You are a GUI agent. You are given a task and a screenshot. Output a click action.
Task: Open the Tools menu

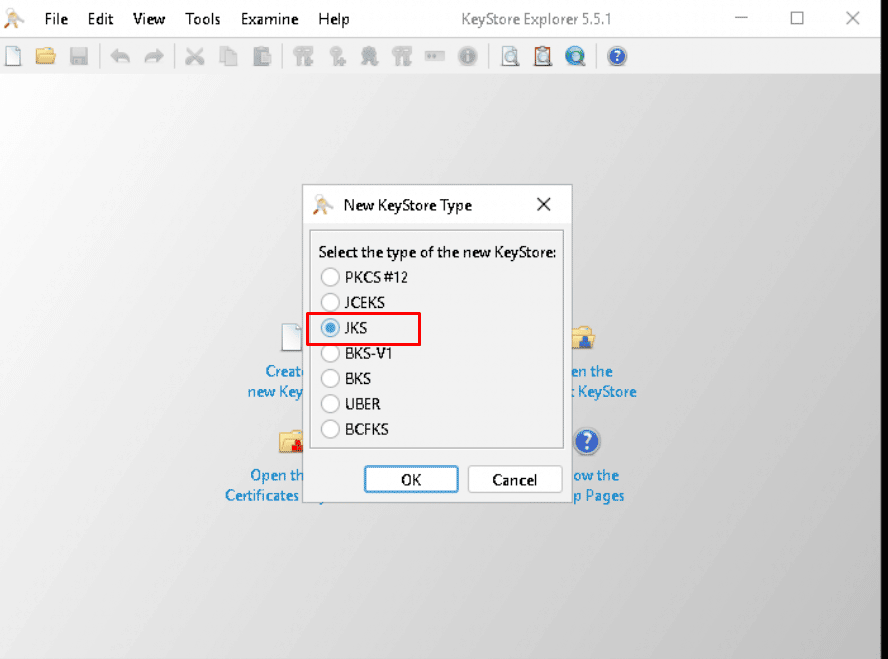pos(203,19)
